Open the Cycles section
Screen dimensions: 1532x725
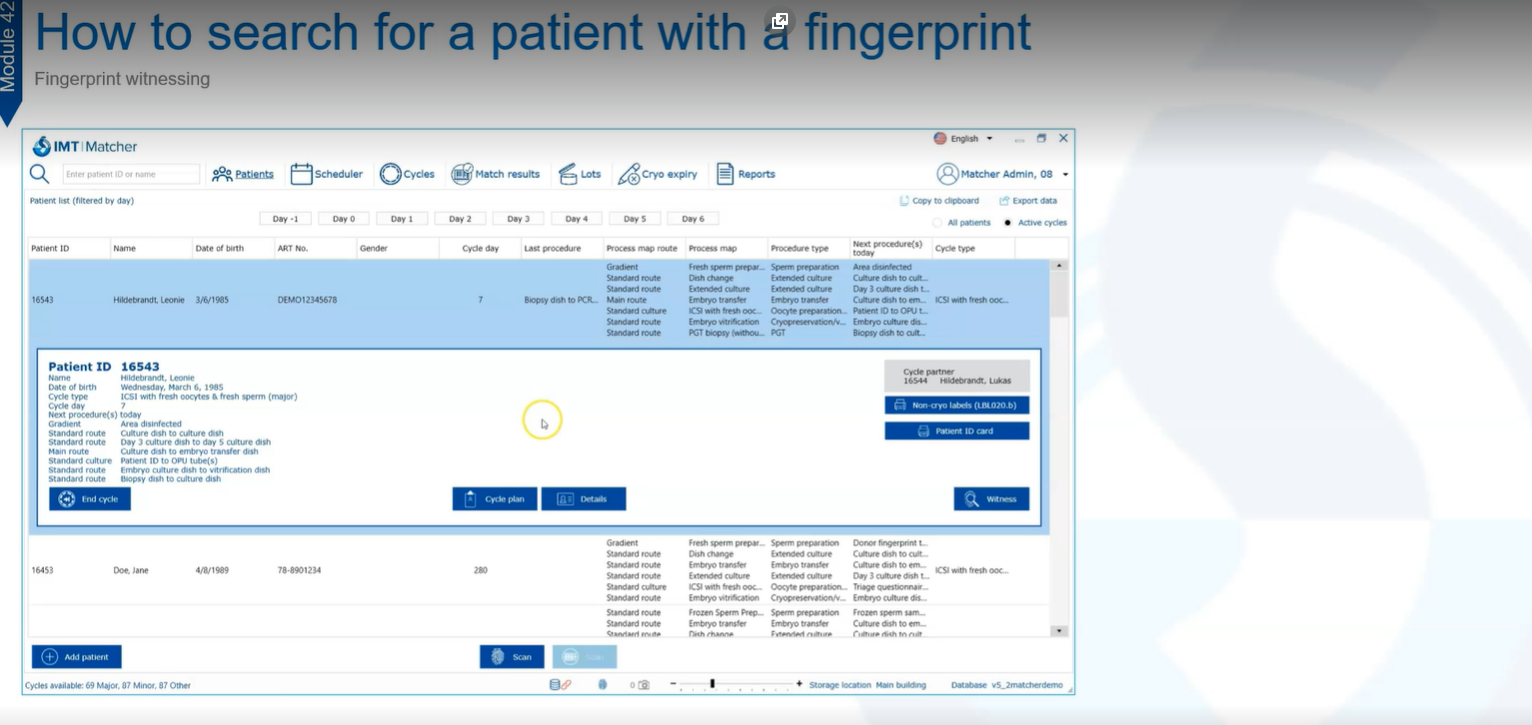pyautogui.click(x=407, y=174)
